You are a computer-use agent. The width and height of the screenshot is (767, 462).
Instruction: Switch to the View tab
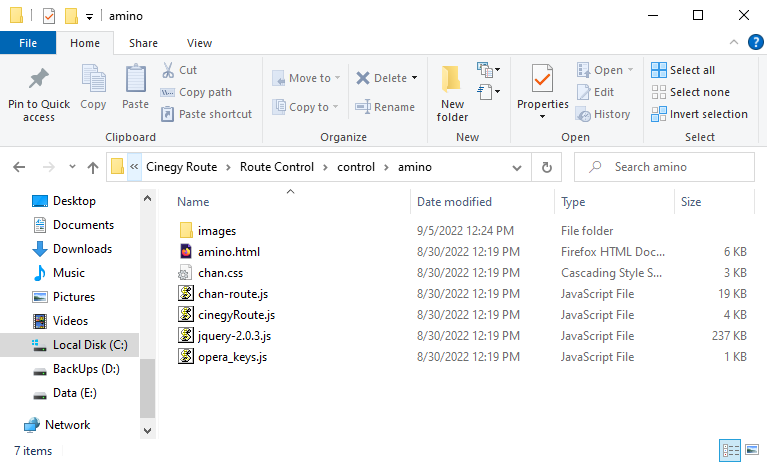pos(200,43)
